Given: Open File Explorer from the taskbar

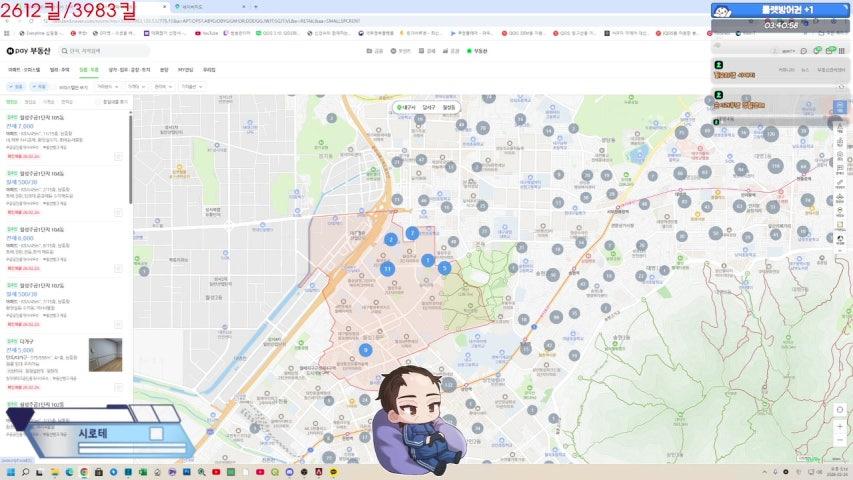Looking at the screenshot, I should pos(54,472).
